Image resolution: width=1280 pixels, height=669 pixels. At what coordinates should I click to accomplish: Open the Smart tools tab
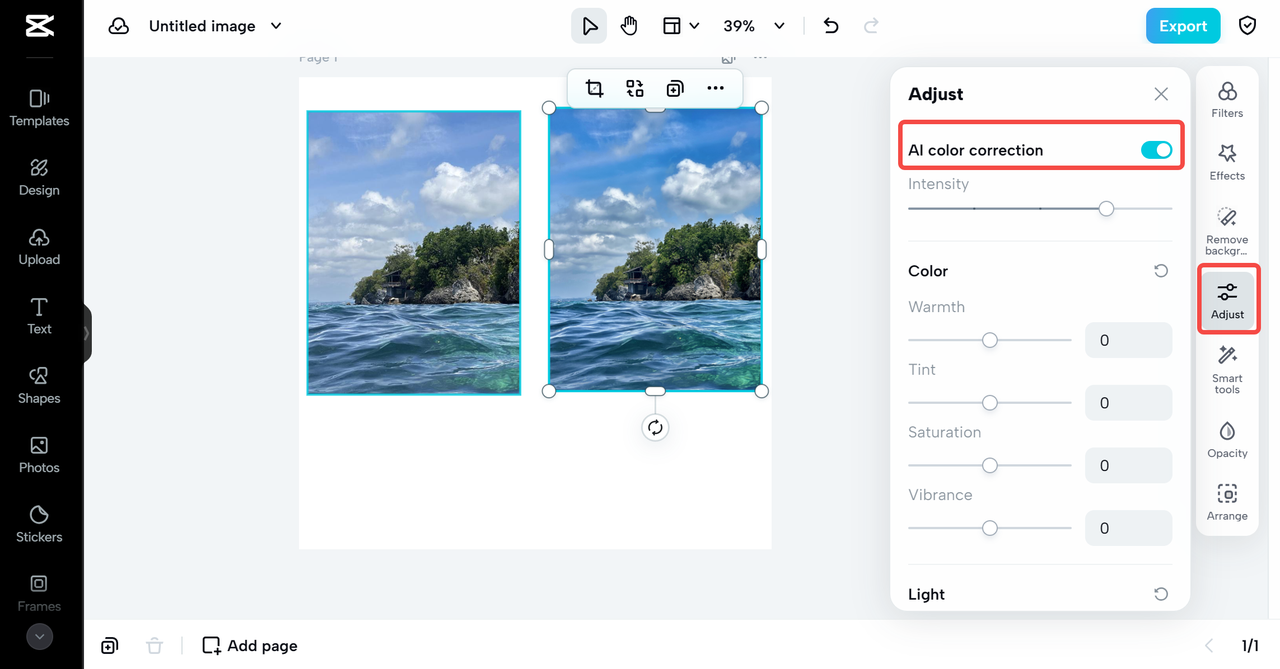(1227, 370)
